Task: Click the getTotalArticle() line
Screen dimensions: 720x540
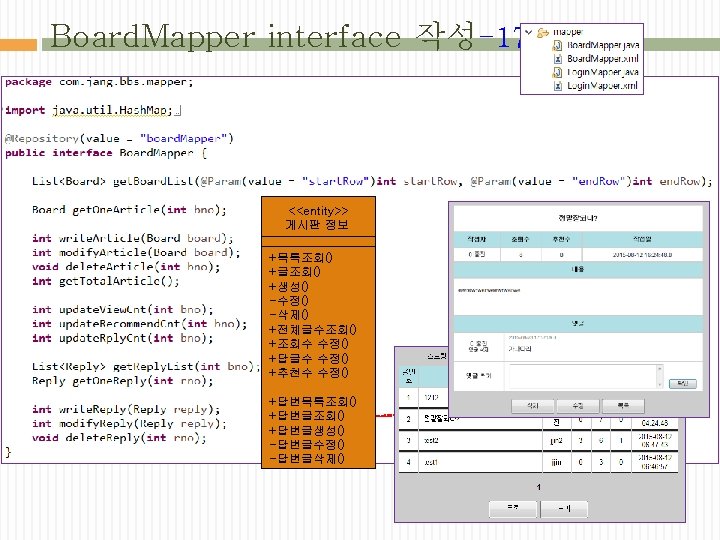Action: tap(106, 281)
